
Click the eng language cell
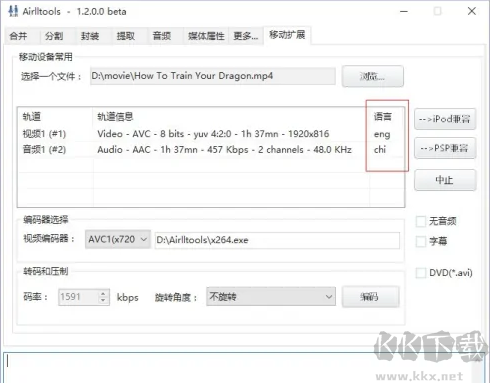[x=382, y=134]
